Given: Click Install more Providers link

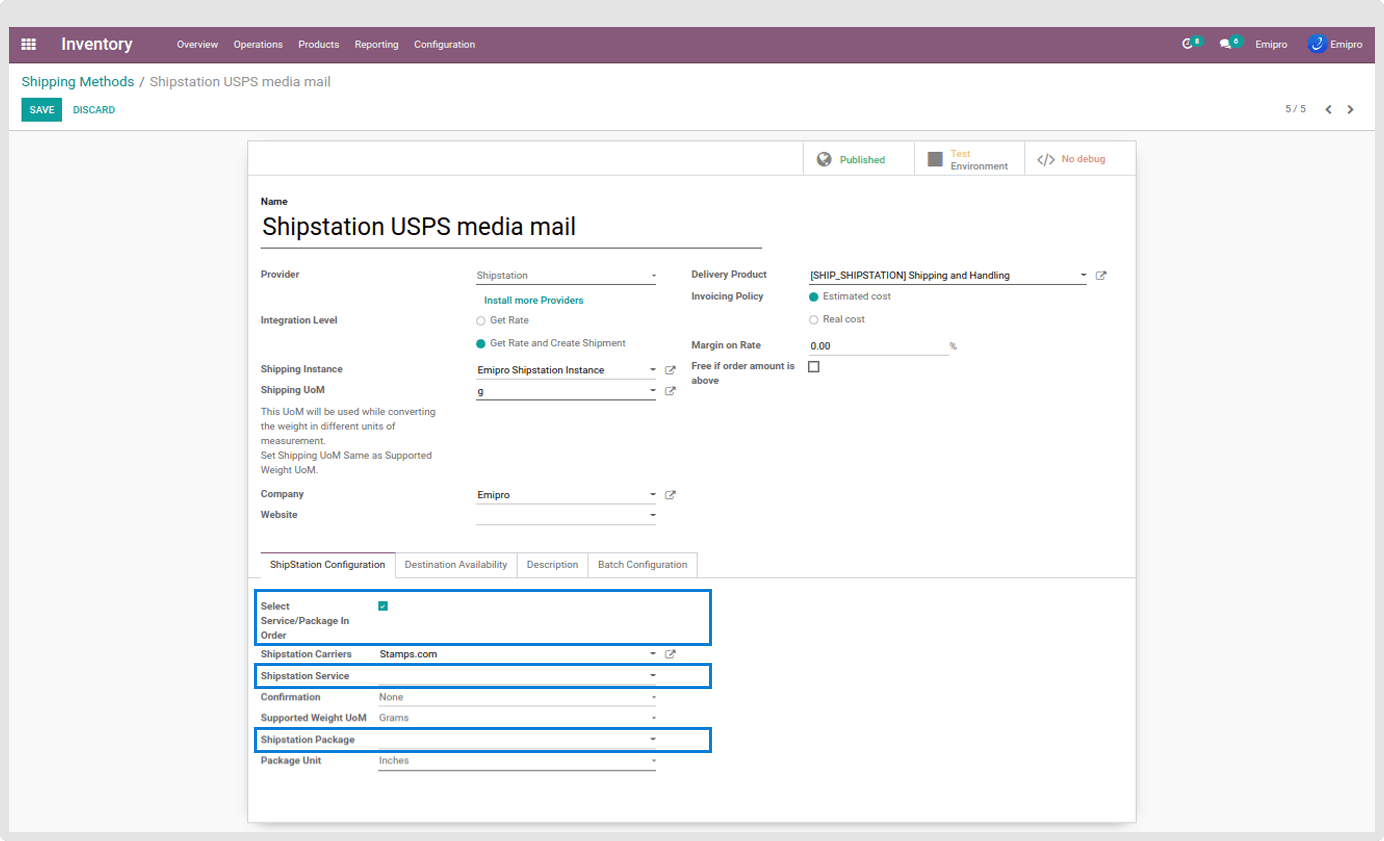Looking at the screenshot, I should (x=534, y=300).
